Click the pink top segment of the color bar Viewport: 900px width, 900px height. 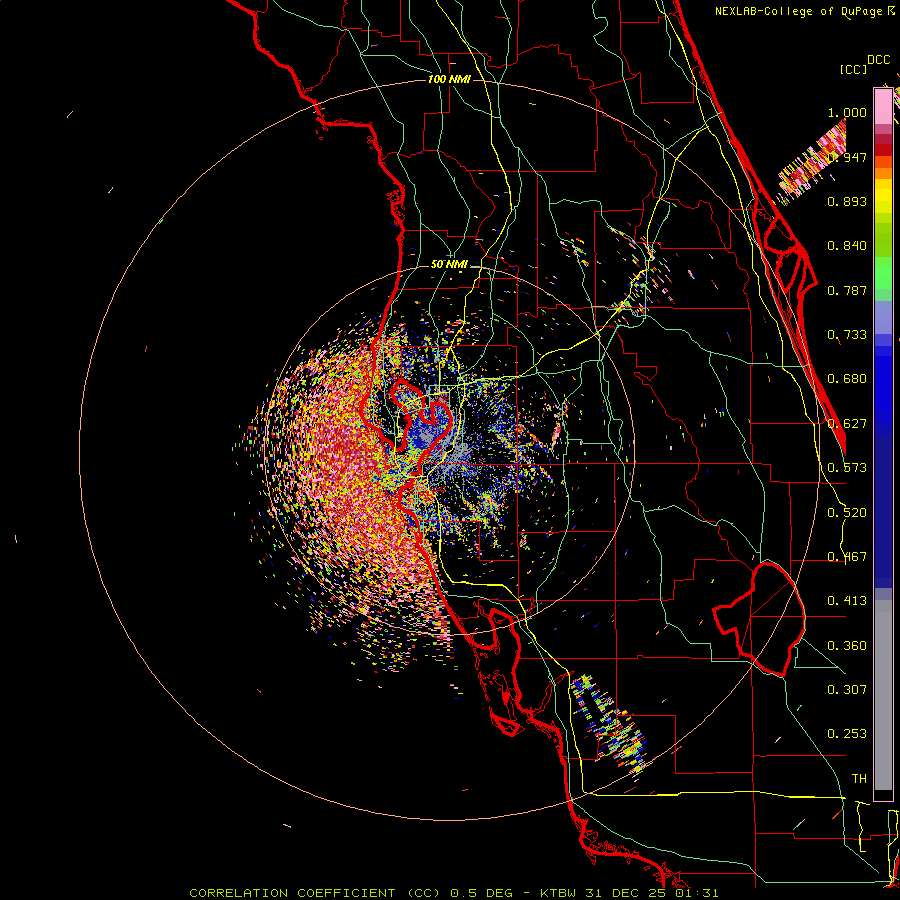pyautogui.click(x=883, y=106)
